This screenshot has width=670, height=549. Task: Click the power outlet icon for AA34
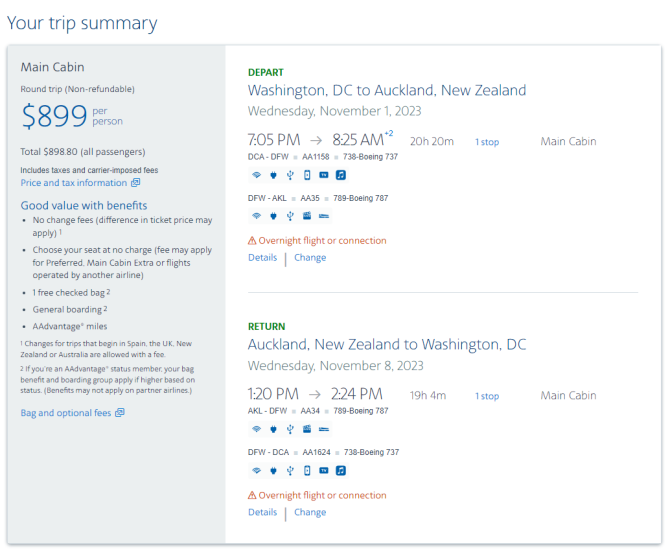pyautogui.click(x=273, y=429)
